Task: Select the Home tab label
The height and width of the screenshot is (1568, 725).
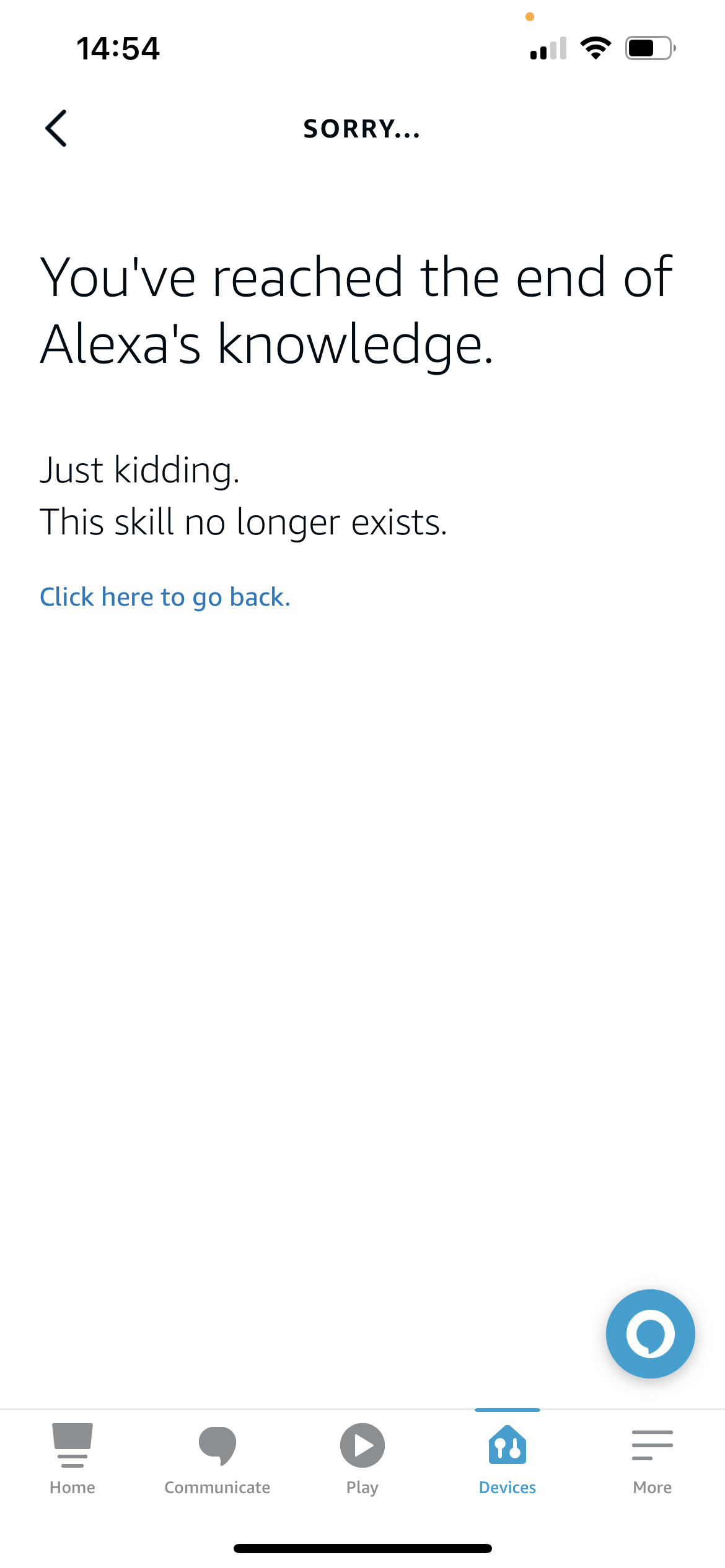Action: pos(72,1487)
